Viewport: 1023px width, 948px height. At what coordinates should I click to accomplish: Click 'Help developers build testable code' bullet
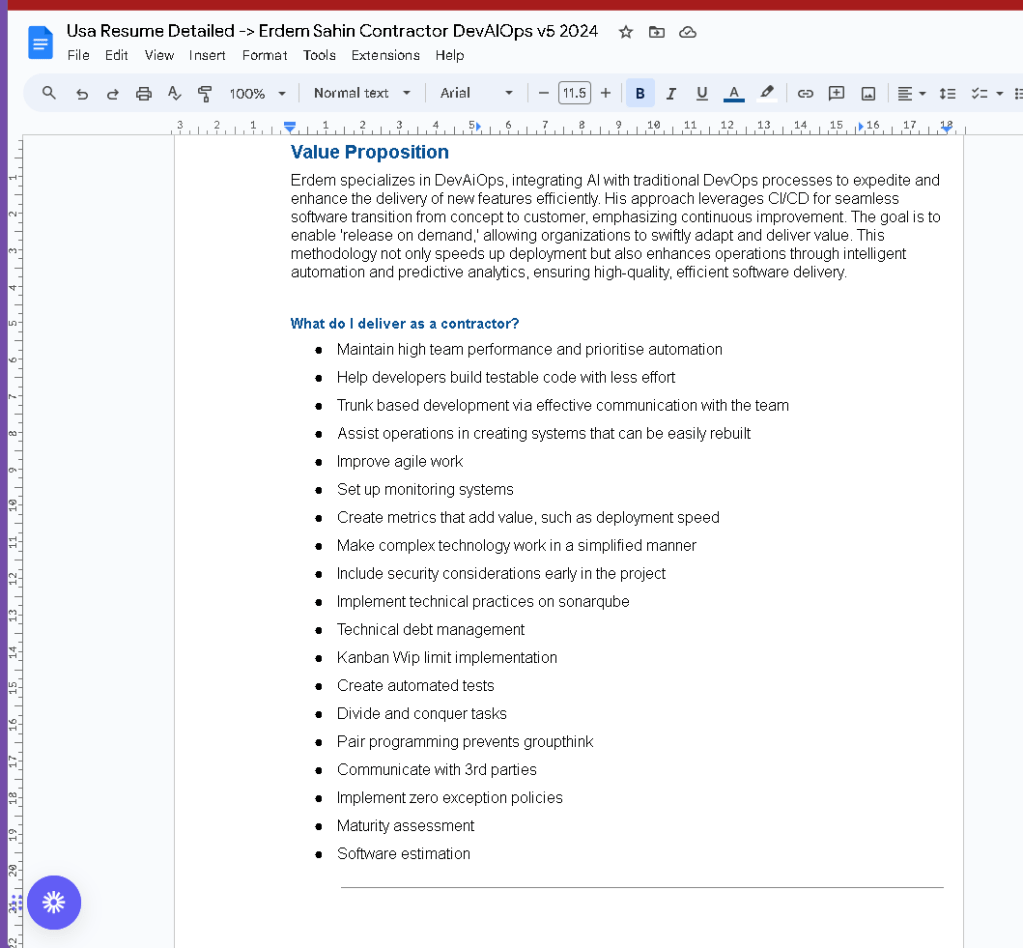pyautogui.click(x=506, y=378)
